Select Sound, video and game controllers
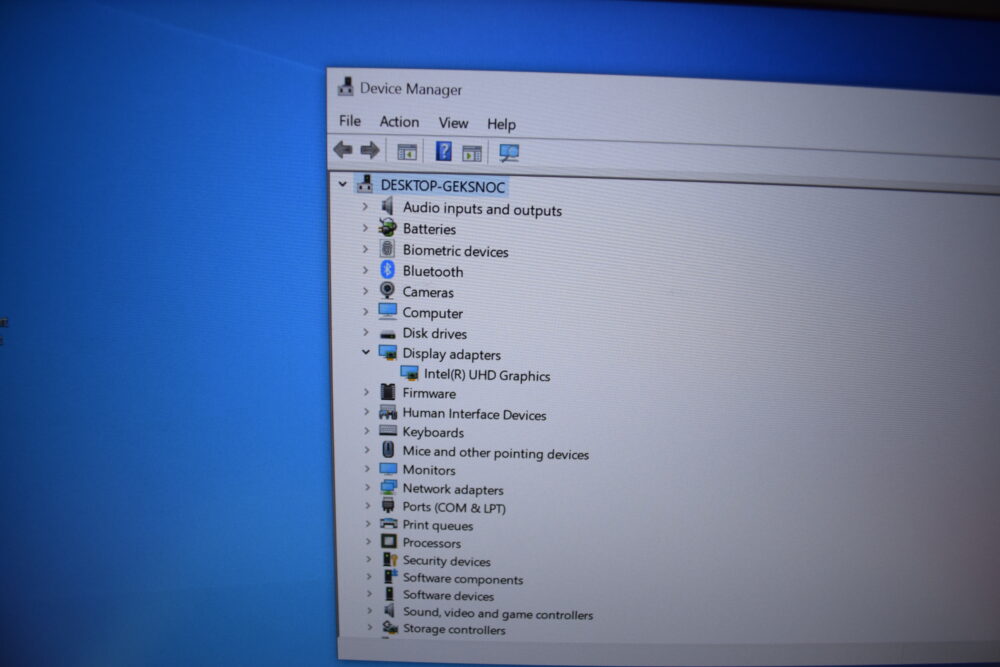 [x=498, y=613]
